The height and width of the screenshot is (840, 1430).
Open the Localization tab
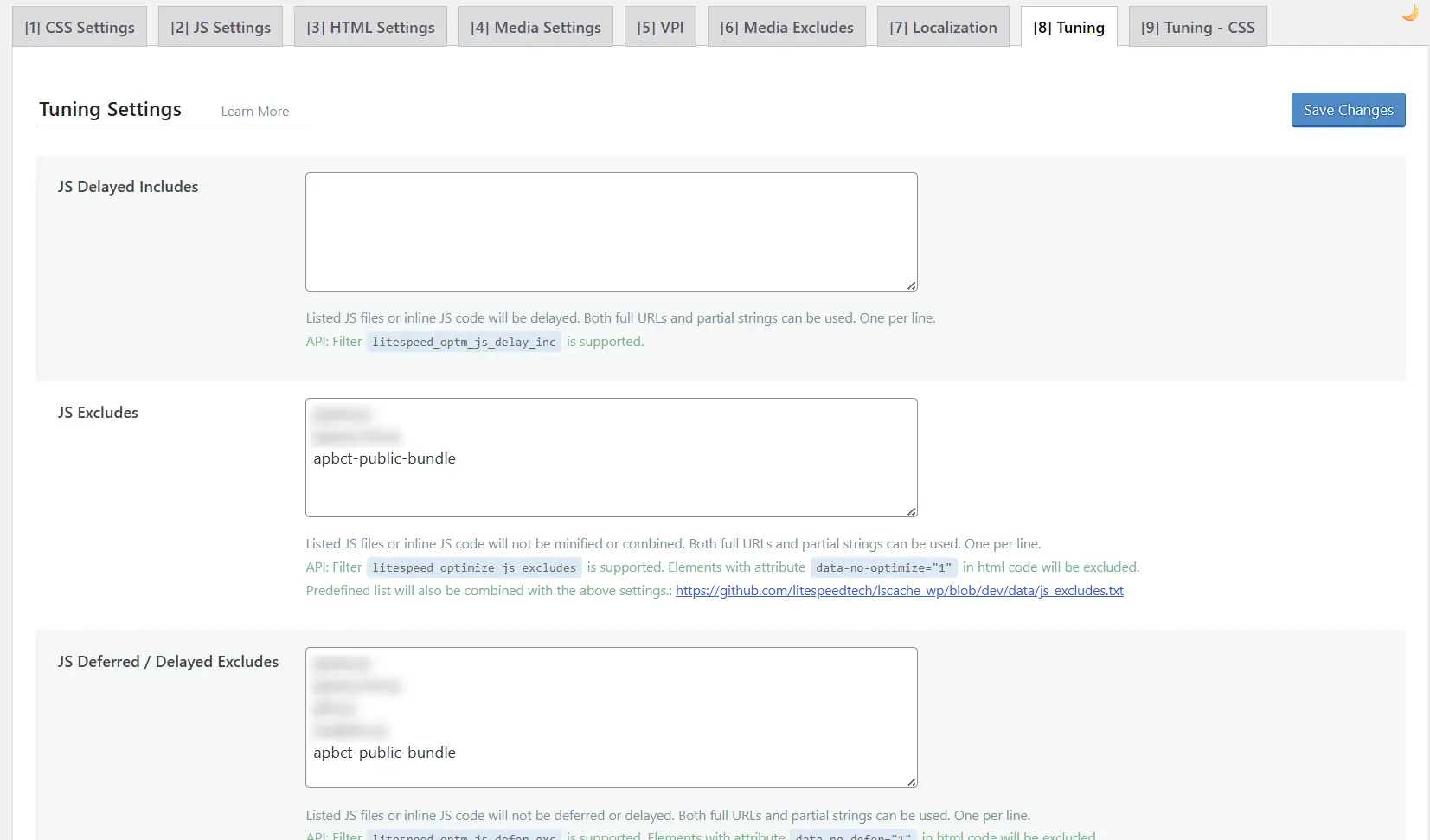[943, 28]
